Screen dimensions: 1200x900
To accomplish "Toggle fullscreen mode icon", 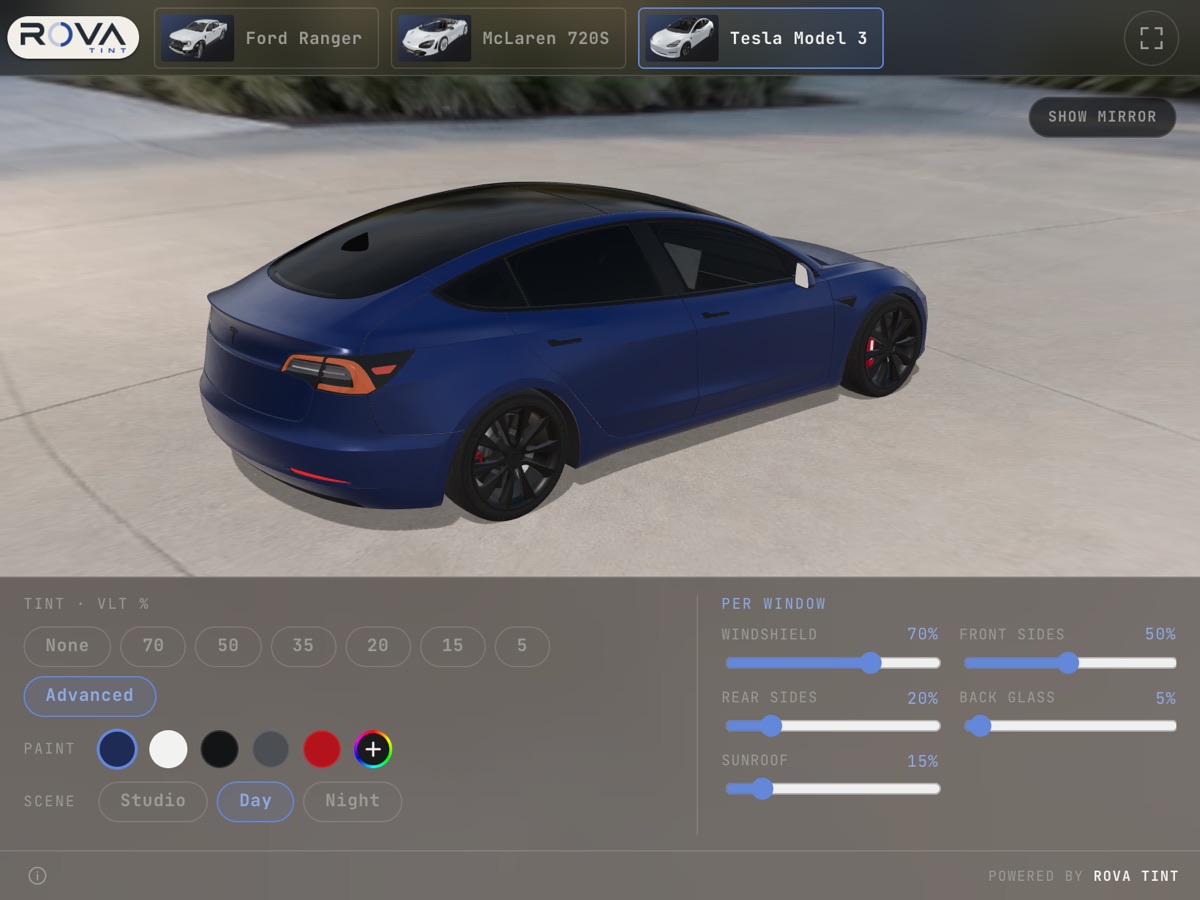I will 1151,38.
